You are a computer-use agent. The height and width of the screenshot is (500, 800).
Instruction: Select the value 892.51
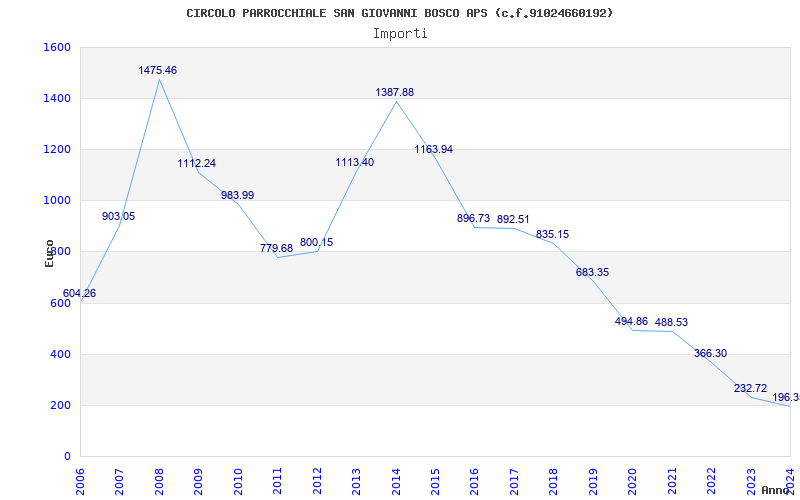pos(513,219)
